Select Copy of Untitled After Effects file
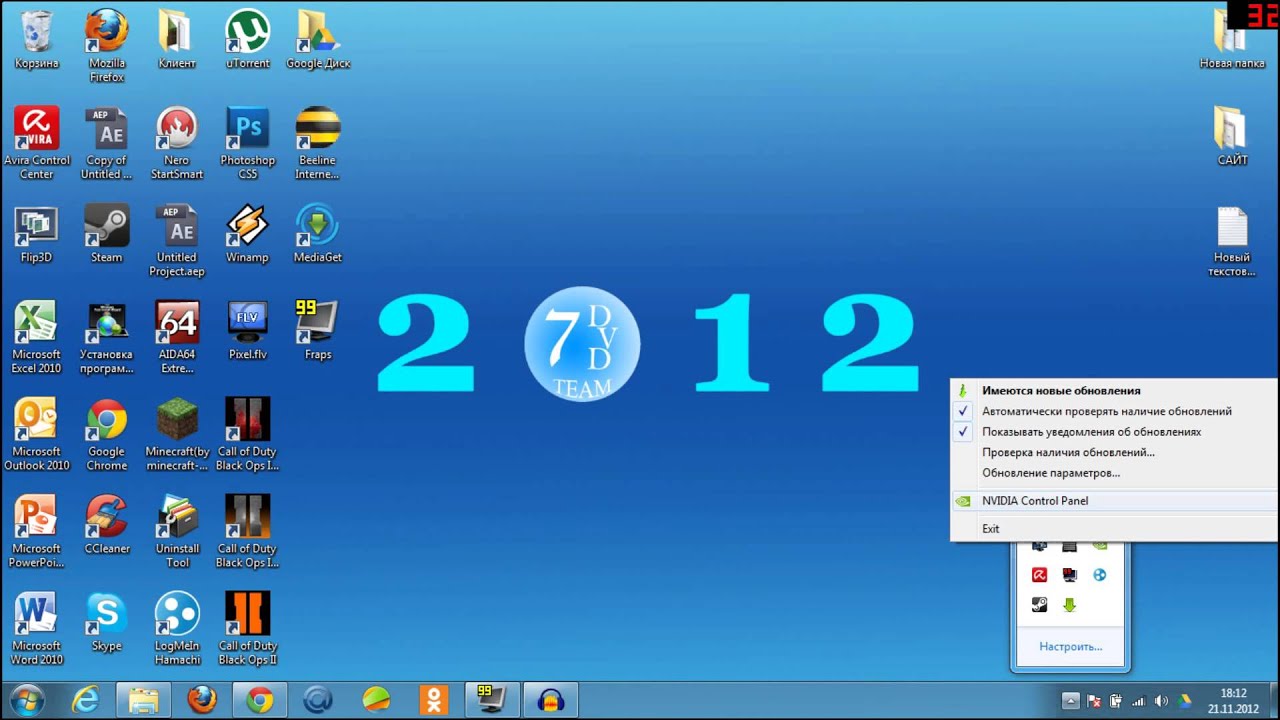This screenshot has height=720, width=1280. pyautogui.click(x=107, y=143)
